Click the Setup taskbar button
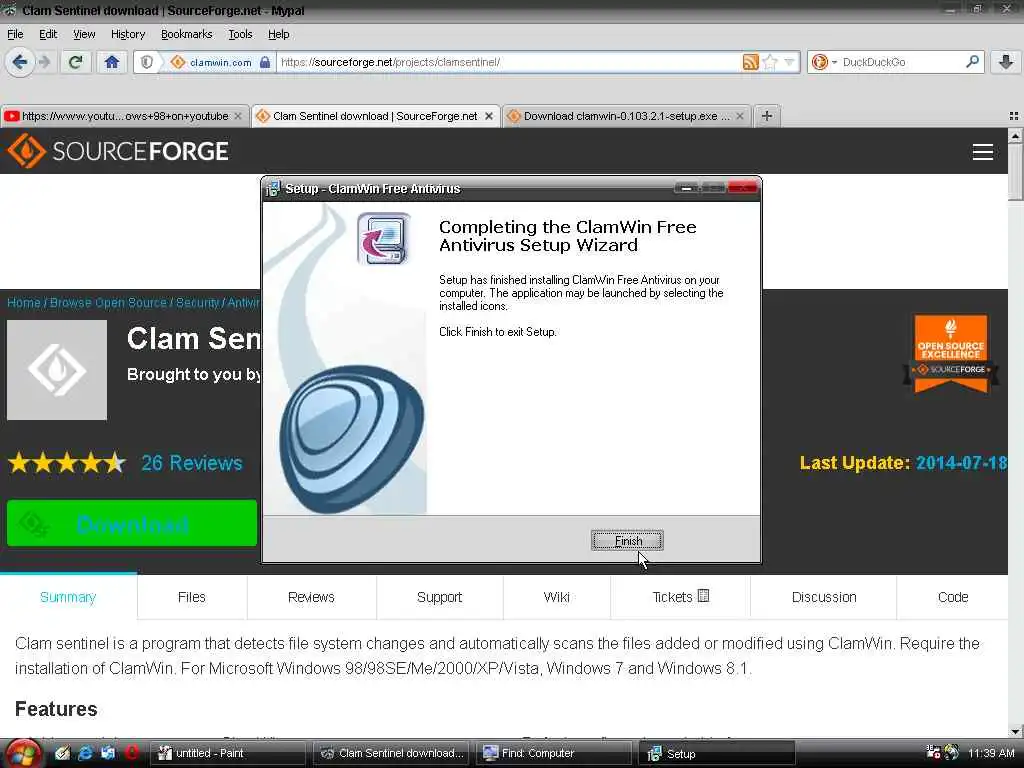 click(x=716, y=753)
